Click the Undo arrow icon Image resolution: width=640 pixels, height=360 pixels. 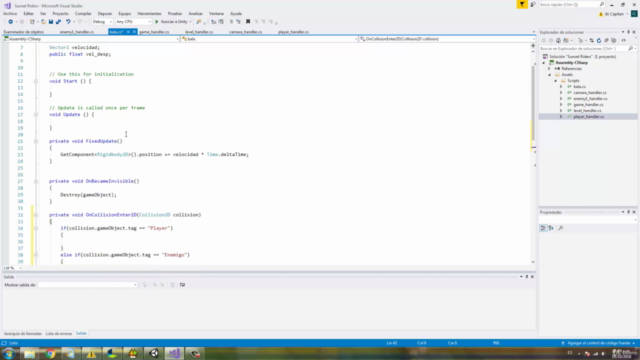click(x=68, y=22)
